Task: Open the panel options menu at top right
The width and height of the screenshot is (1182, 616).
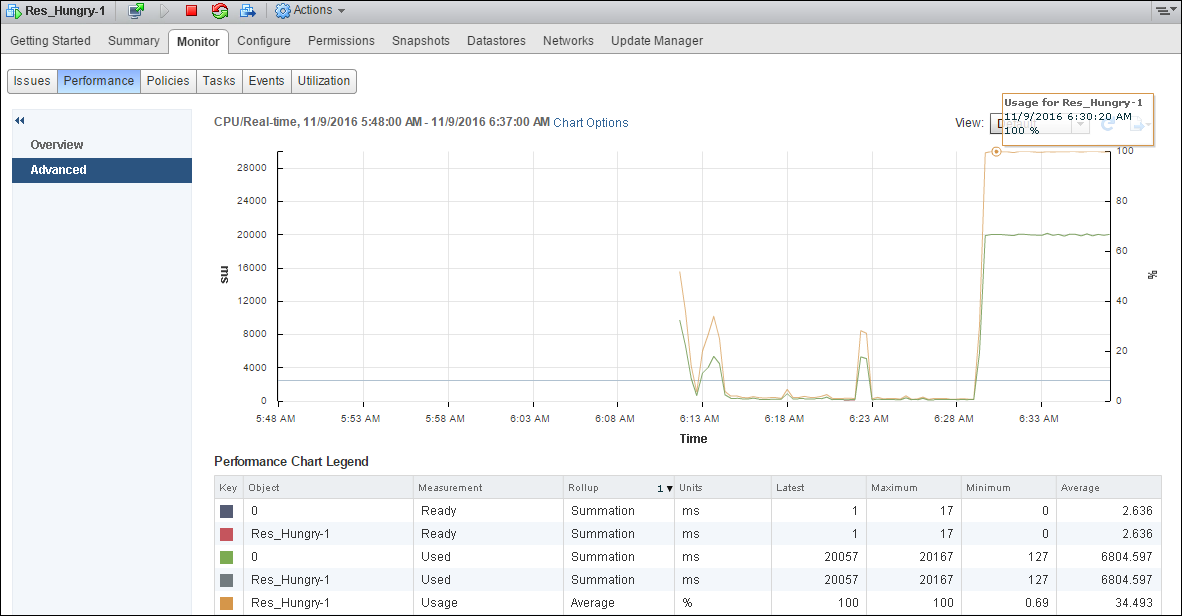Action: pyautogui.click(x=1165, y=11)
